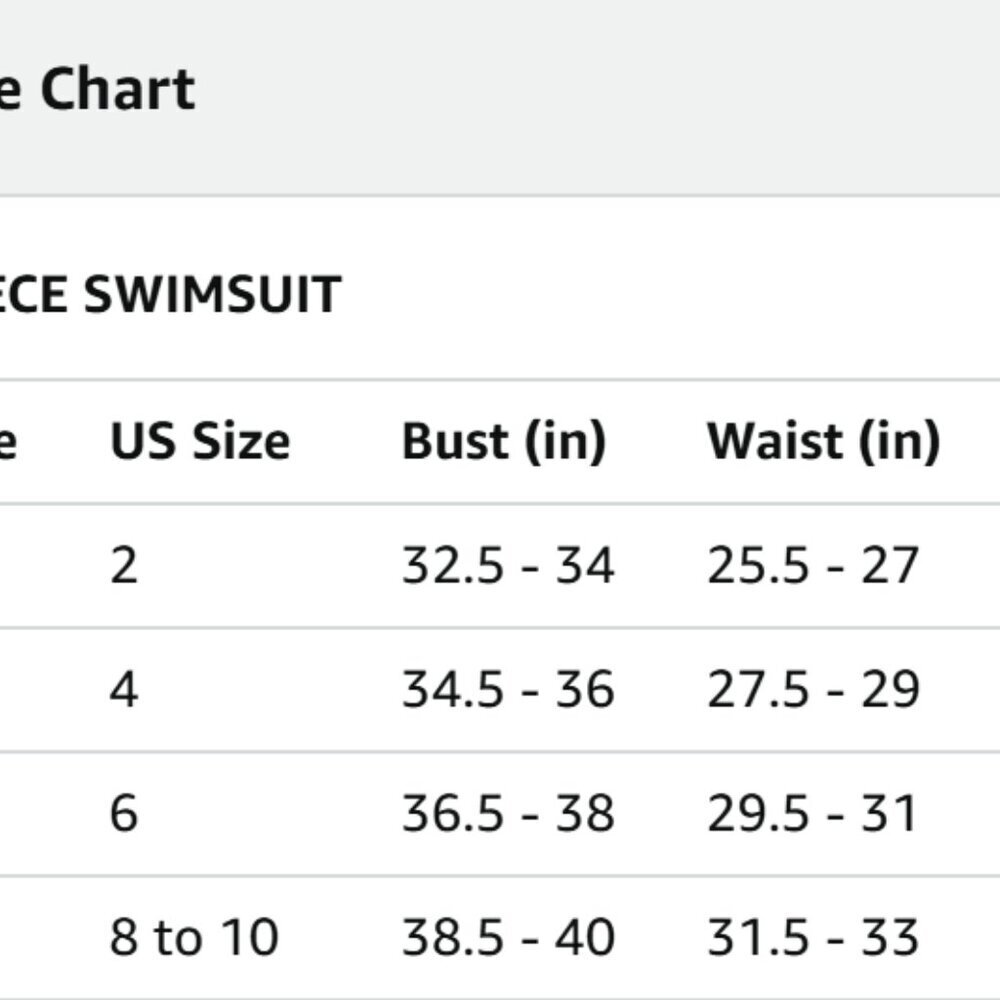The image size is (1000, 1000).
Task: Pick waist measurement '25.5 - 27'
Action: [x=812, y=566]
